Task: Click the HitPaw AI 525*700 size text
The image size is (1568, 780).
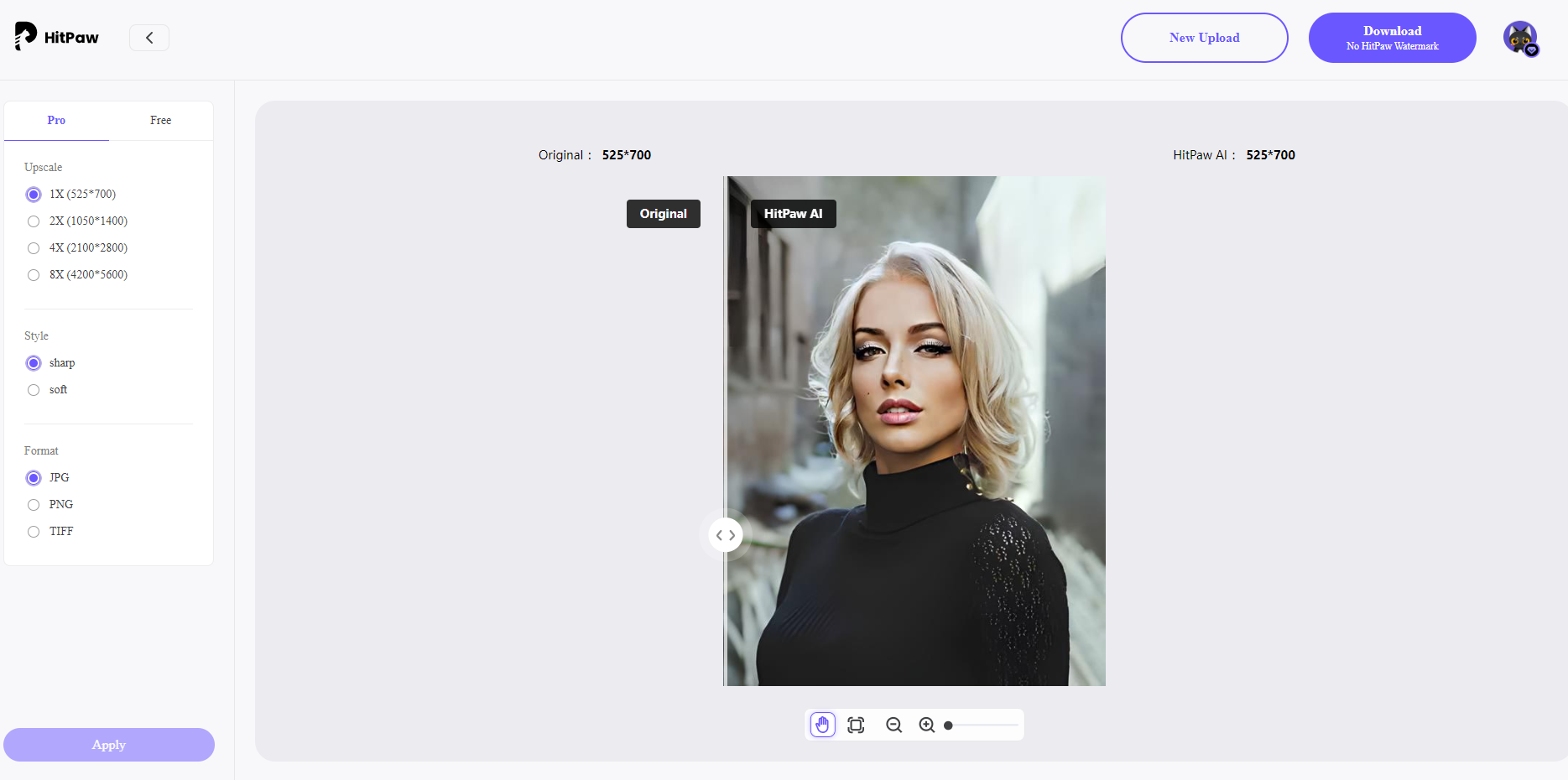Action: coord(1234,155)
